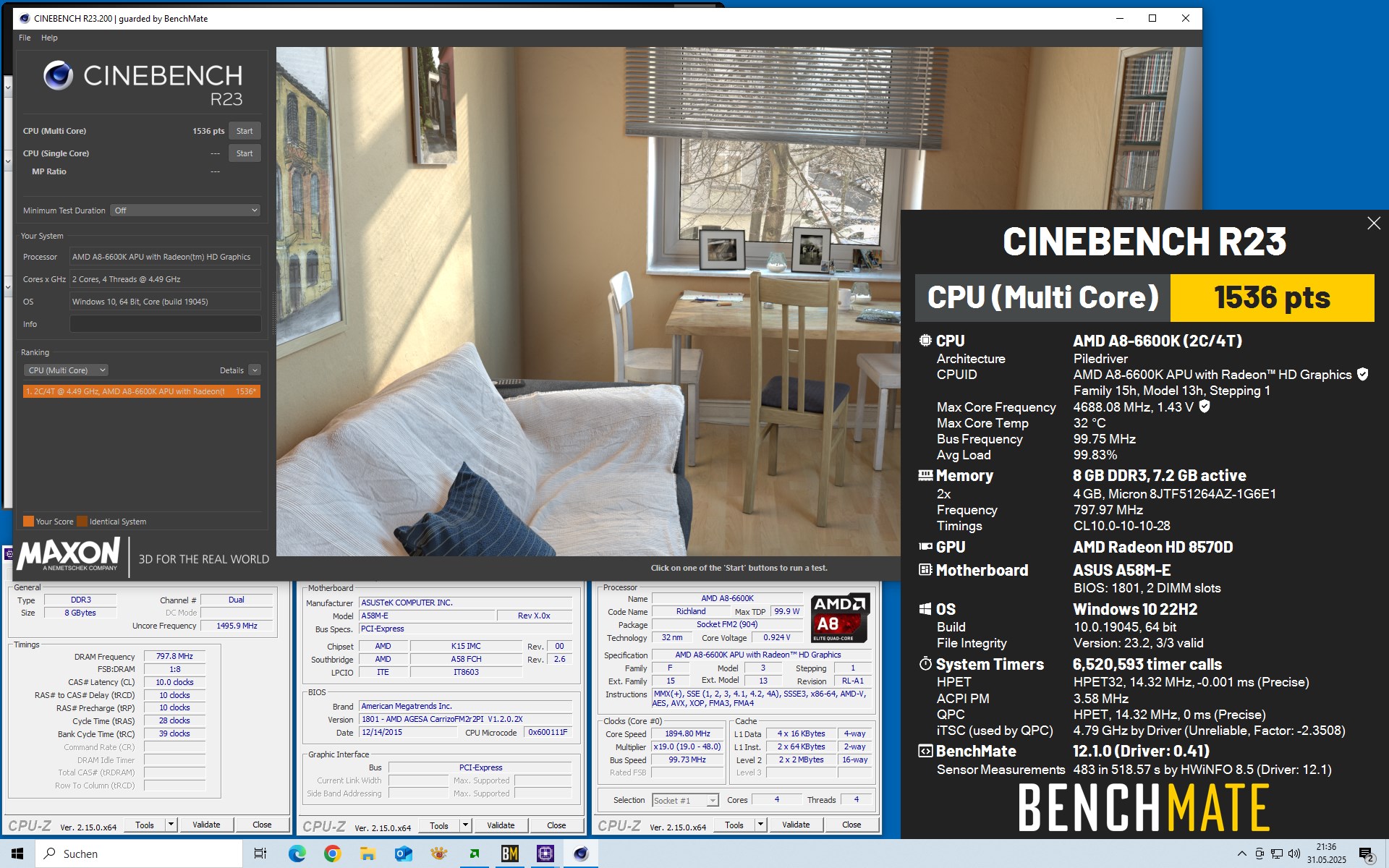
Task: Start the CPU (Single Core) test
Action: 245,153
